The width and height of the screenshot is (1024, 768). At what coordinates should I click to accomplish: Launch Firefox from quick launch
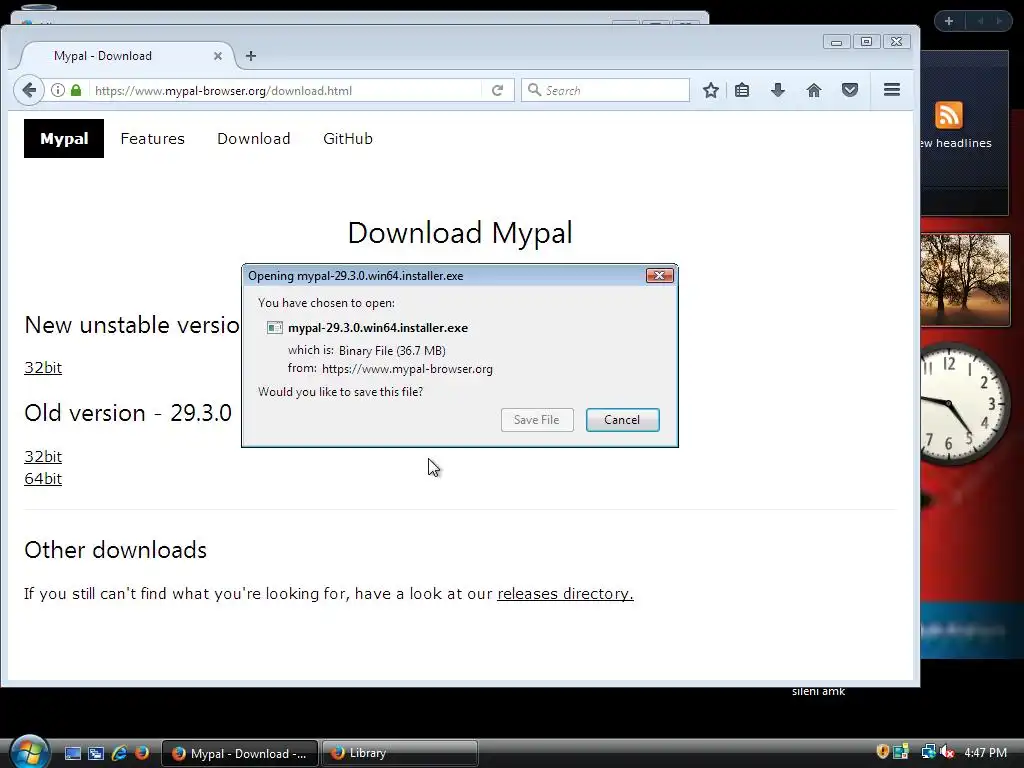[142, 753]
